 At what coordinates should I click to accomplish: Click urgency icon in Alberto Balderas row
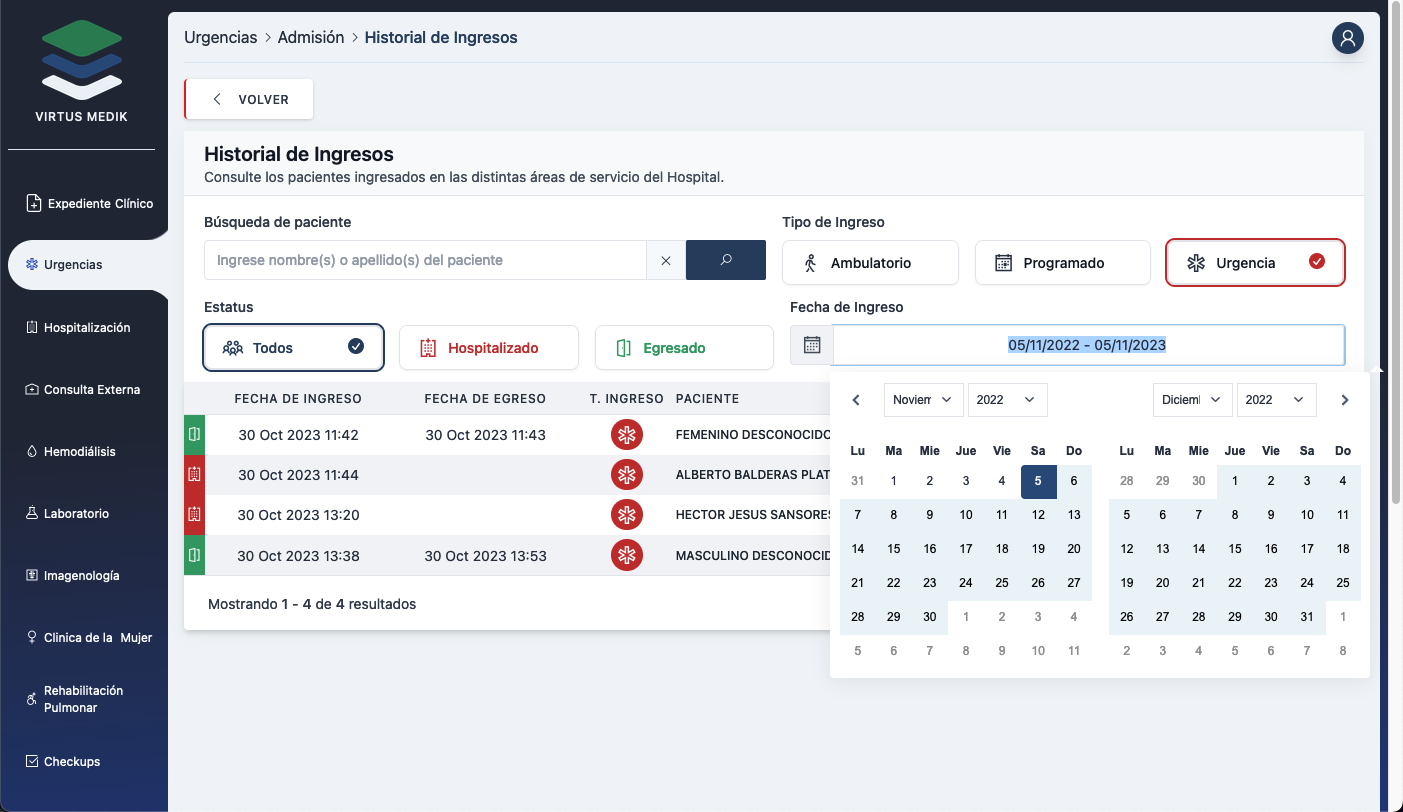[x=627, y=475]
